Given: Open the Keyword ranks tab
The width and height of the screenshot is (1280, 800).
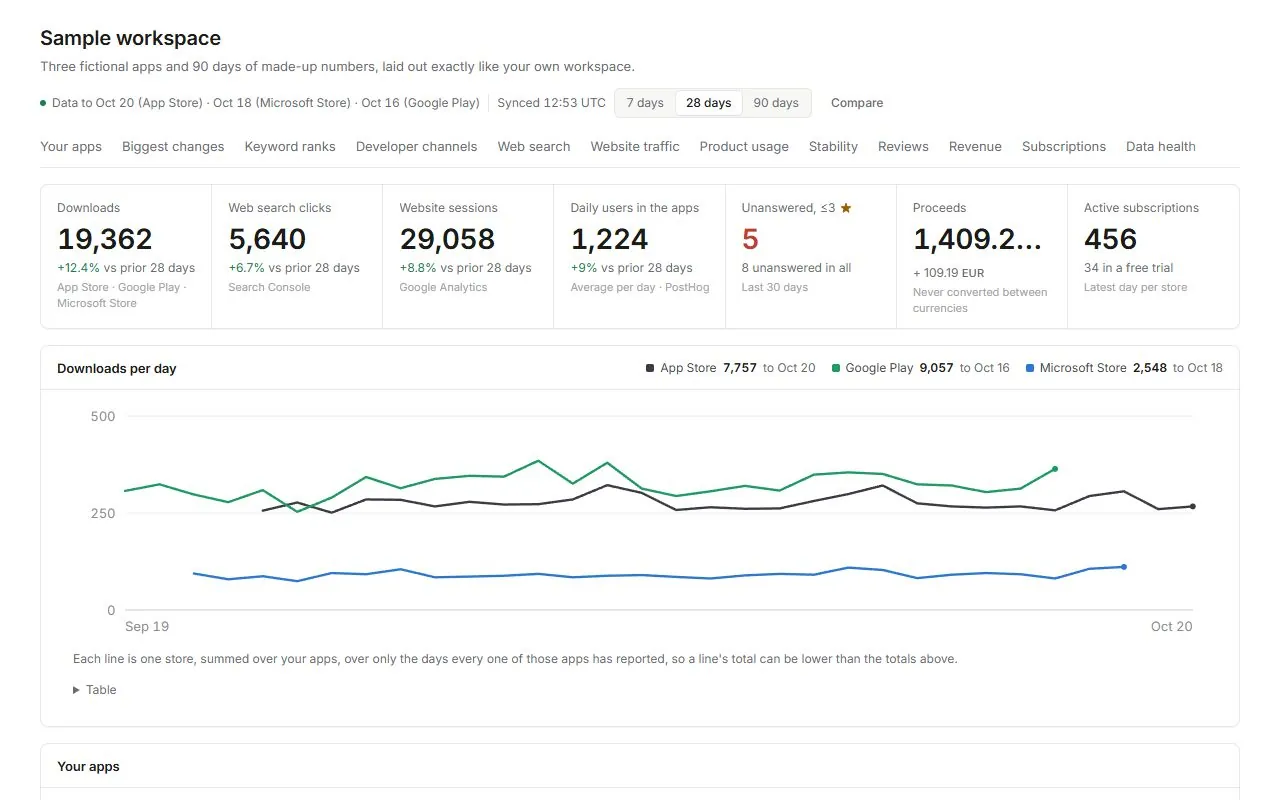Looking at the screenshot, I should point(290,146).
